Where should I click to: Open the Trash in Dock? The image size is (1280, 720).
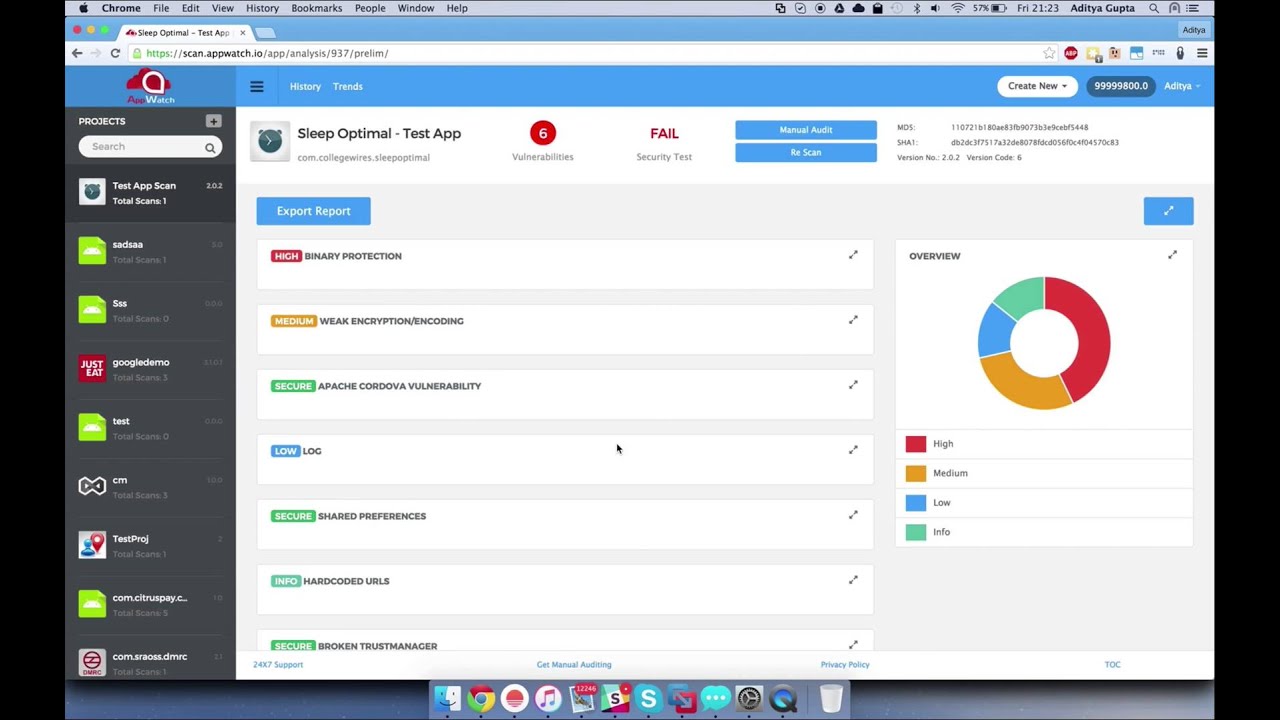(x=831, y=698)
